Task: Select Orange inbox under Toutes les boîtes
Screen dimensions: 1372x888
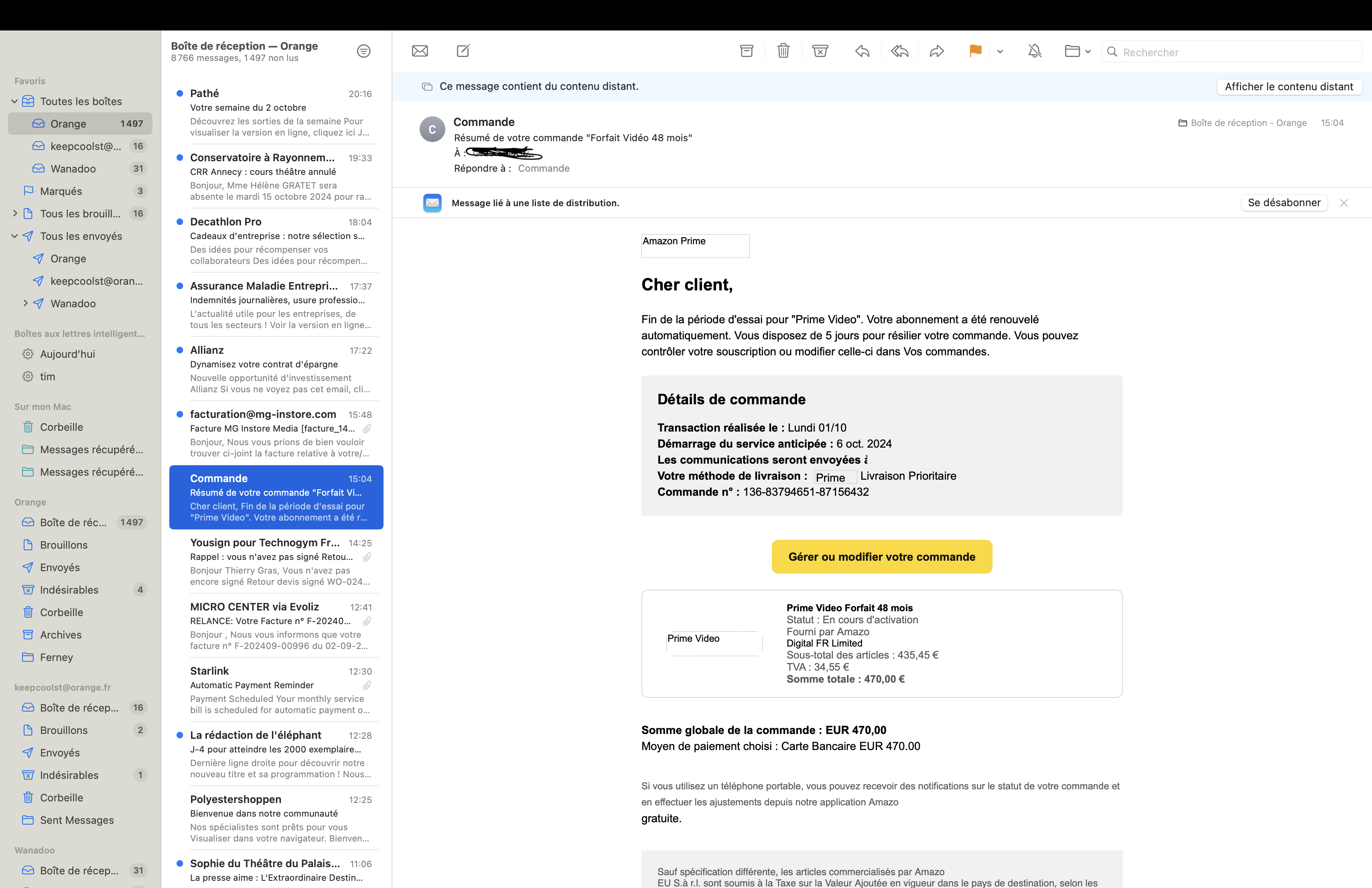Action: [x=80, y=124]
